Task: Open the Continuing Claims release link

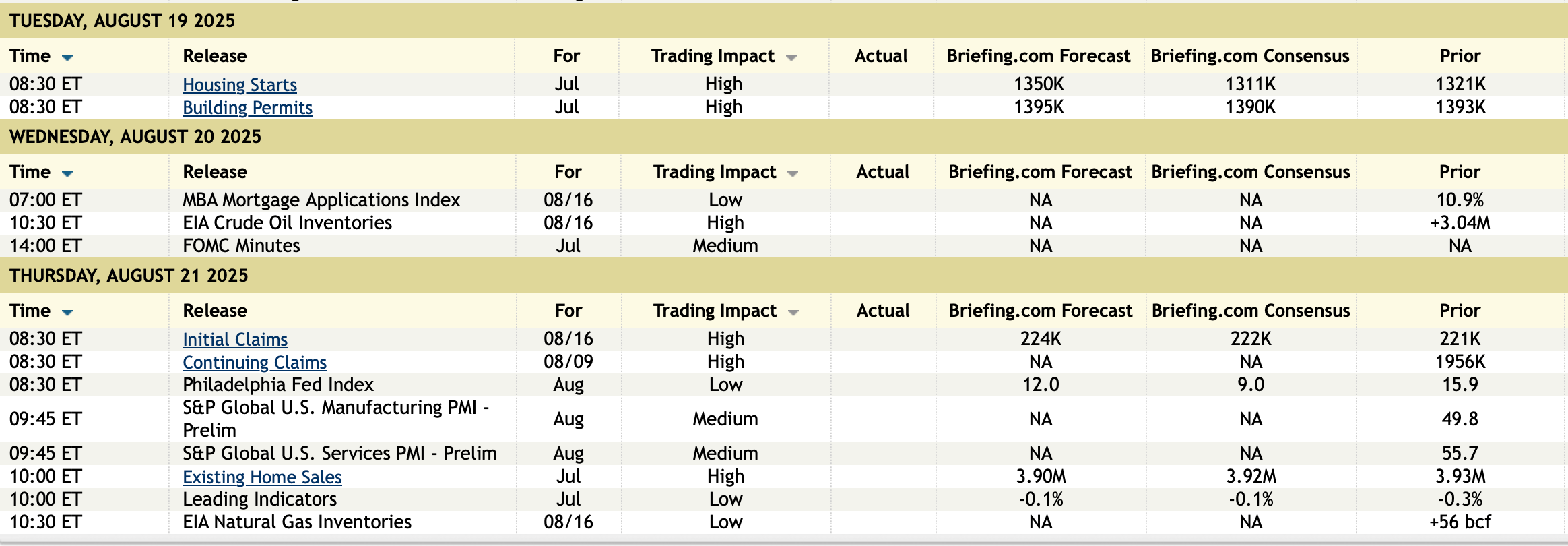Action: [x=255, y=363]
